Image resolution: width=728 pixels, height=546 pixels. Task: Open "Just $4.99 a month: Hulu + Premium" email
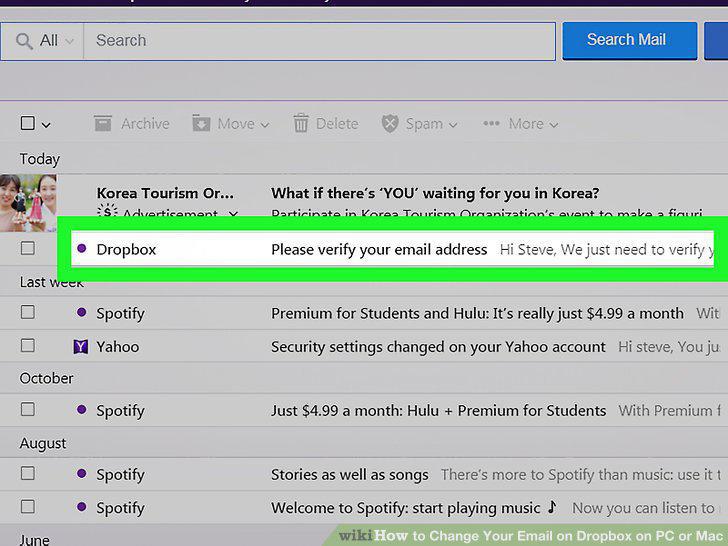click(x=438, y=411)
